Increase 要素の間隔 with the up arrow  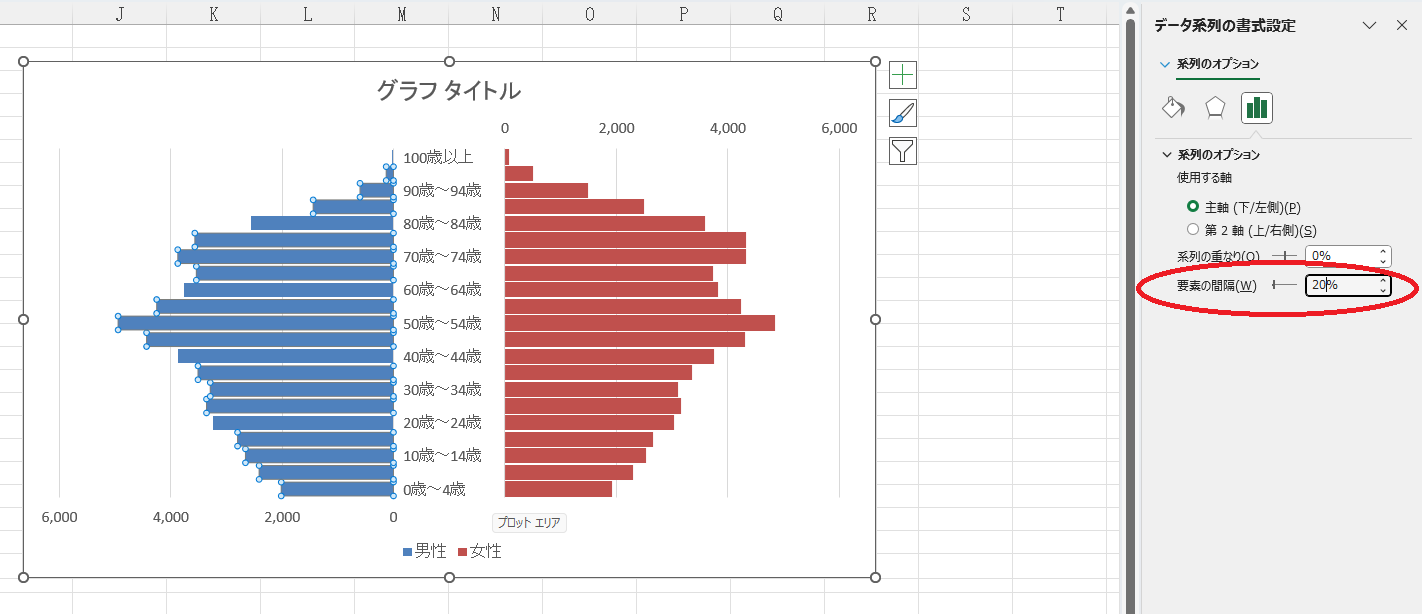[1383, 280]
